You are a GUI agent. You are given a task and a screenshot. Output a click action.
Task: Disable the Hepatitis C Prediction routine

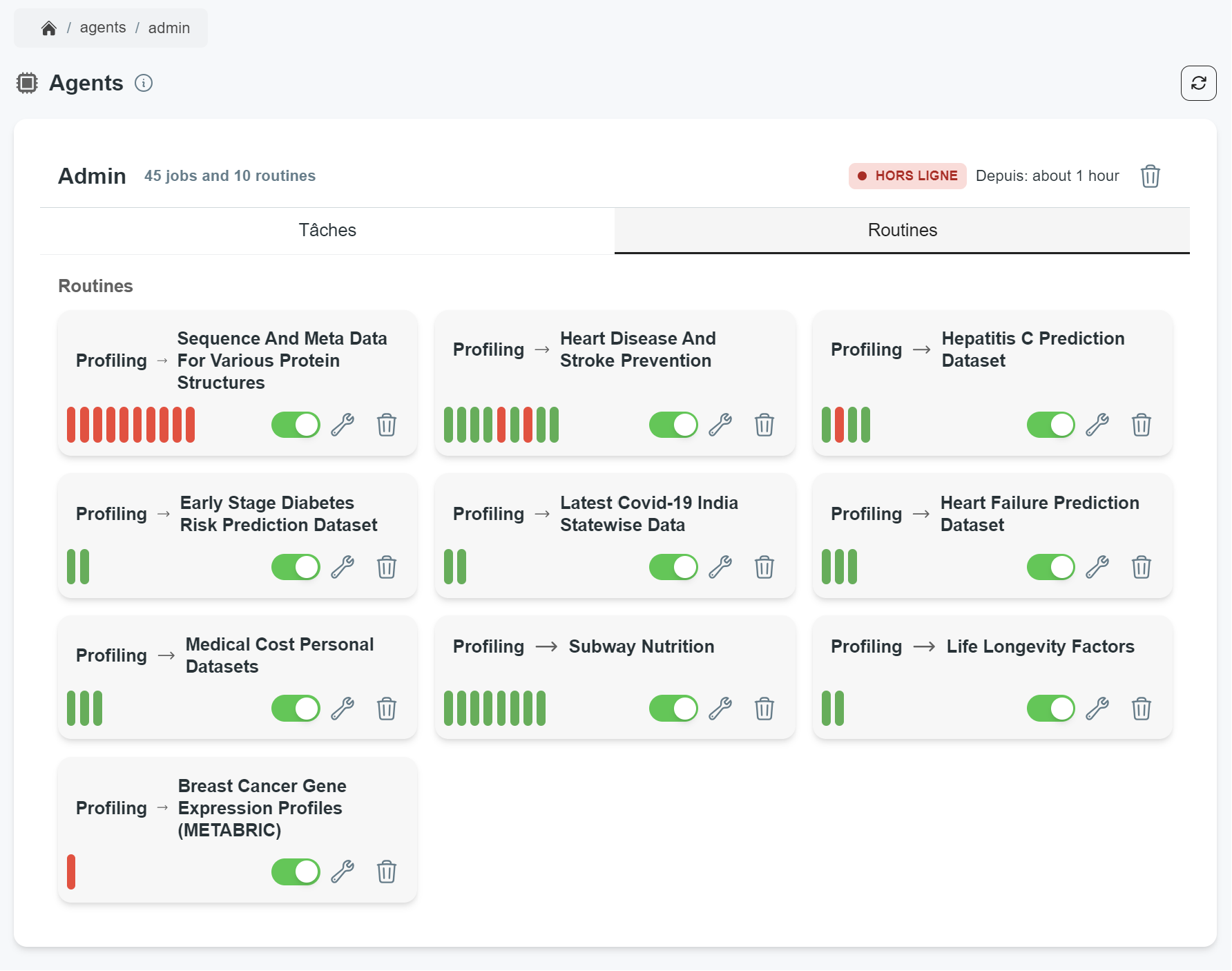click(1051, 425)
